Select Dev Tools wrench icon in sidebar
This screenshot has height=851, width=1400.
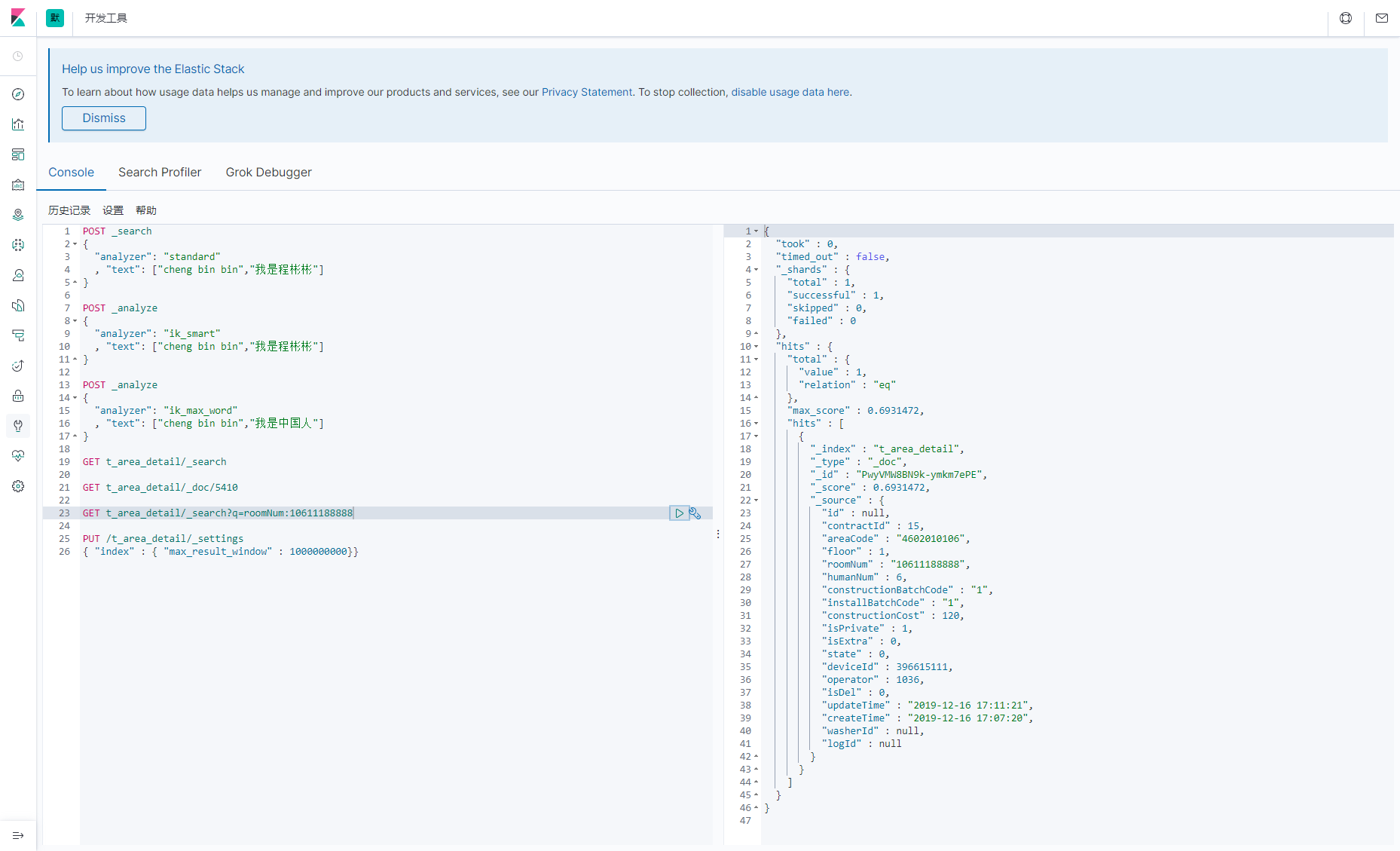(18, 426)
